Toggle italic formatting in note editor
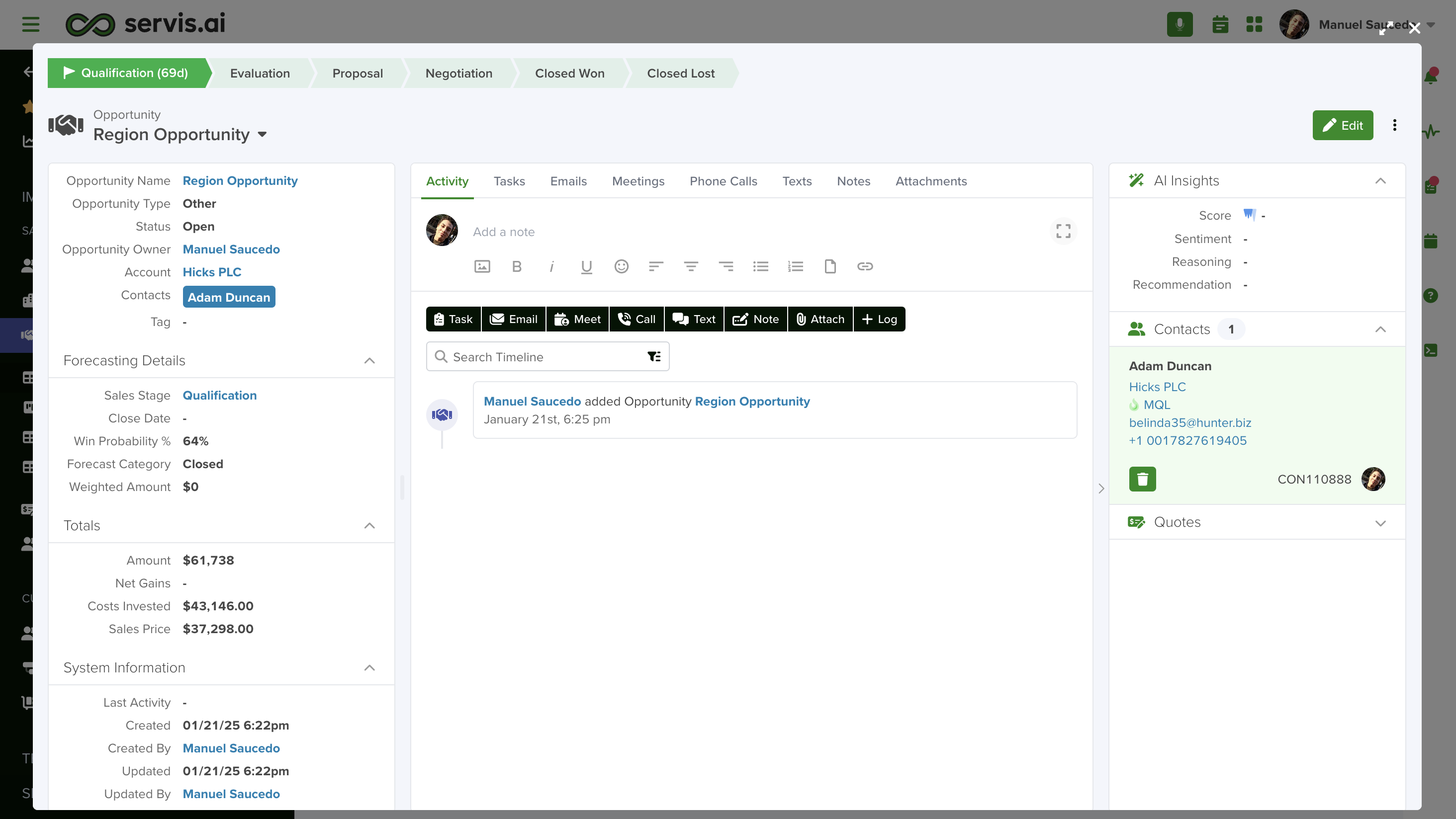Image resolution: width=1456 pixels, height=819 pixels. [x=551, y=266]
